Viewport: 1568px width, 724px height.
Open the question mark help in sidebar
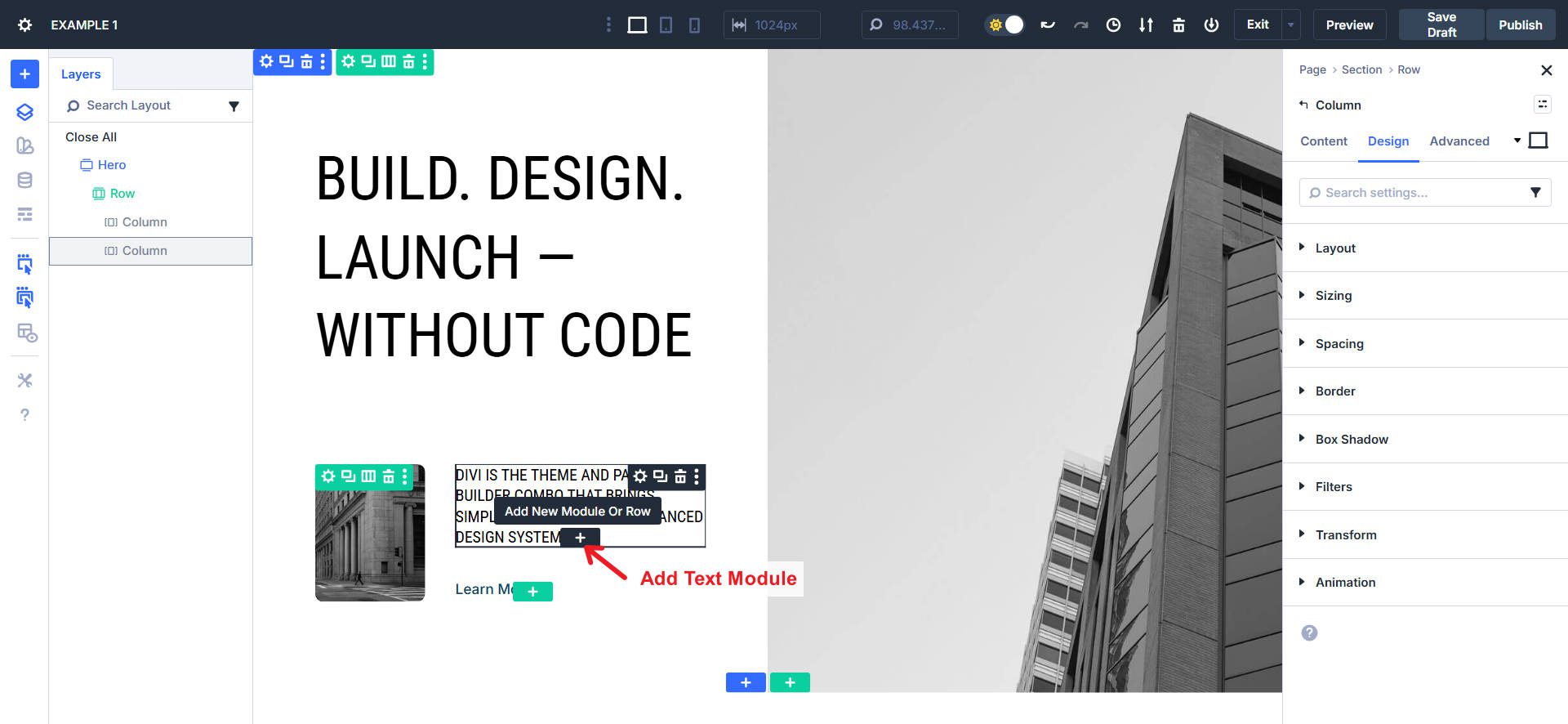24,415
